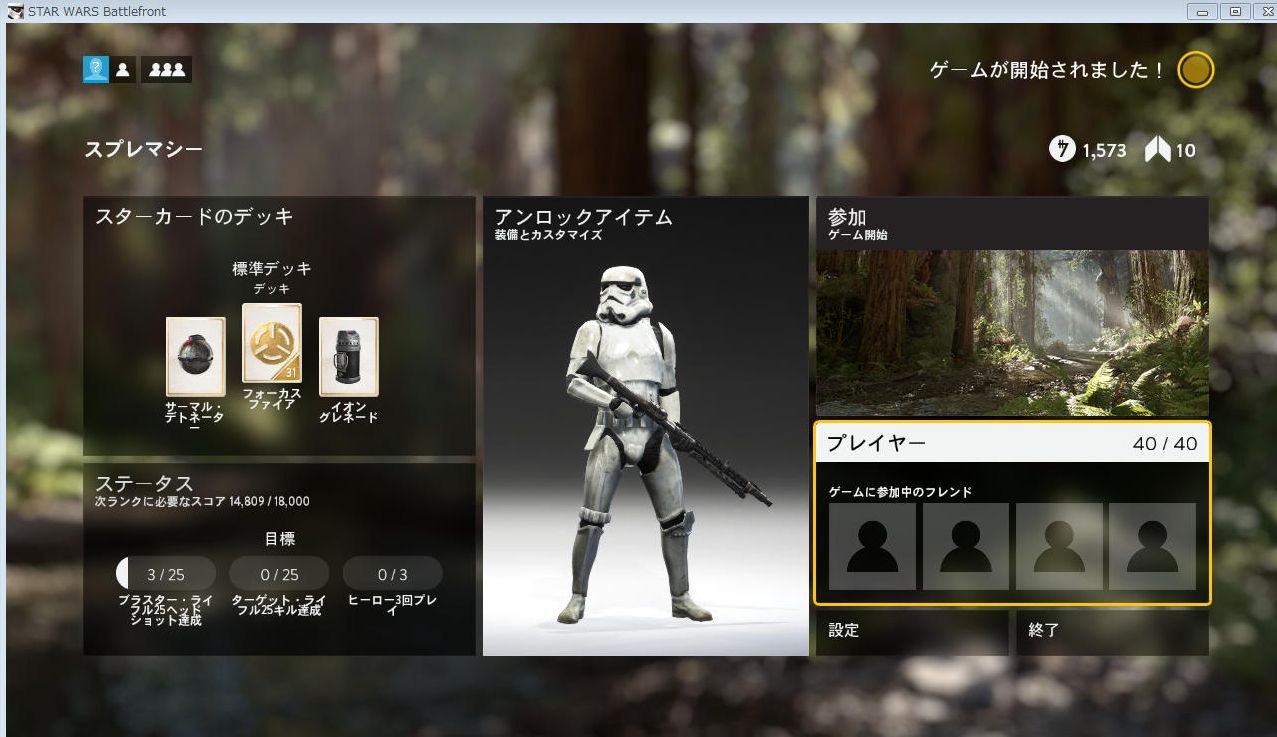
Task: Open the single player silhouette icon
Action: [123, 69]
